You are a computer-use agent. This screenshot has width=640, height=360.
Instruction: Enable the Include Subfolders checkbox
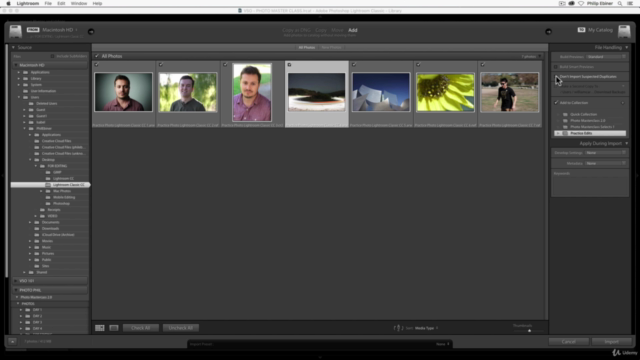[x=52, y=56]
